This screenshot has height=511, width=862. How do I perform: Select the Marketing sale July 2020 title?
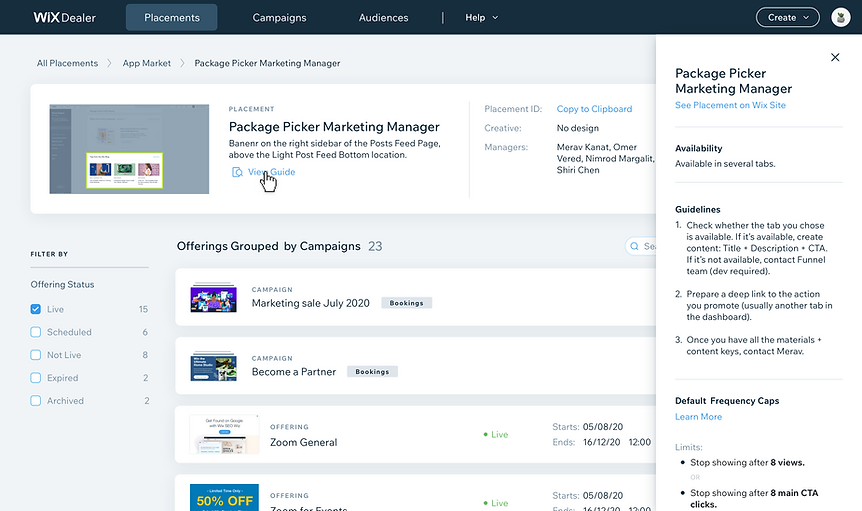point(311,303)
